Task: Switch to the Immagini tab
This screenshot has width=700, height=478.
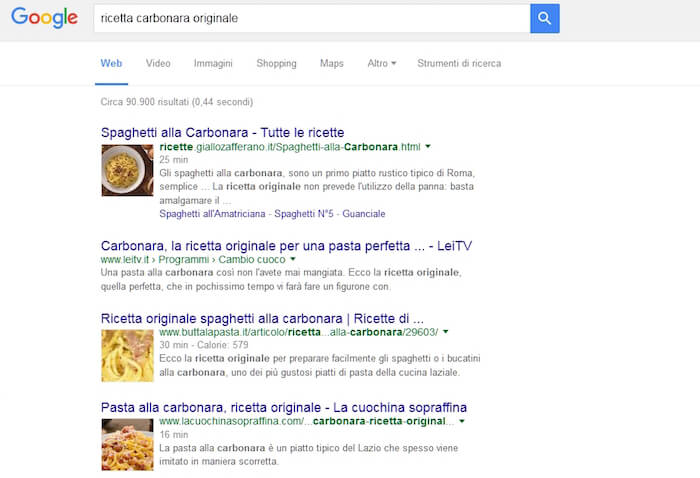Action: coord(213,63)
